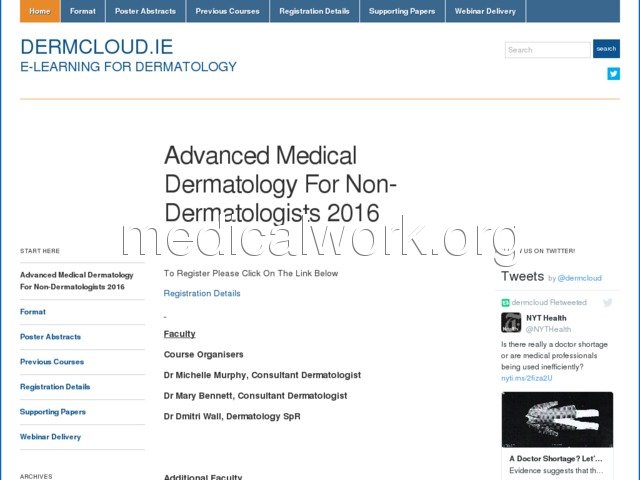The width and height of the screenshot is (640, 480).
Task: Click the ARCHIVES sidebar heading
Action: 36,476
